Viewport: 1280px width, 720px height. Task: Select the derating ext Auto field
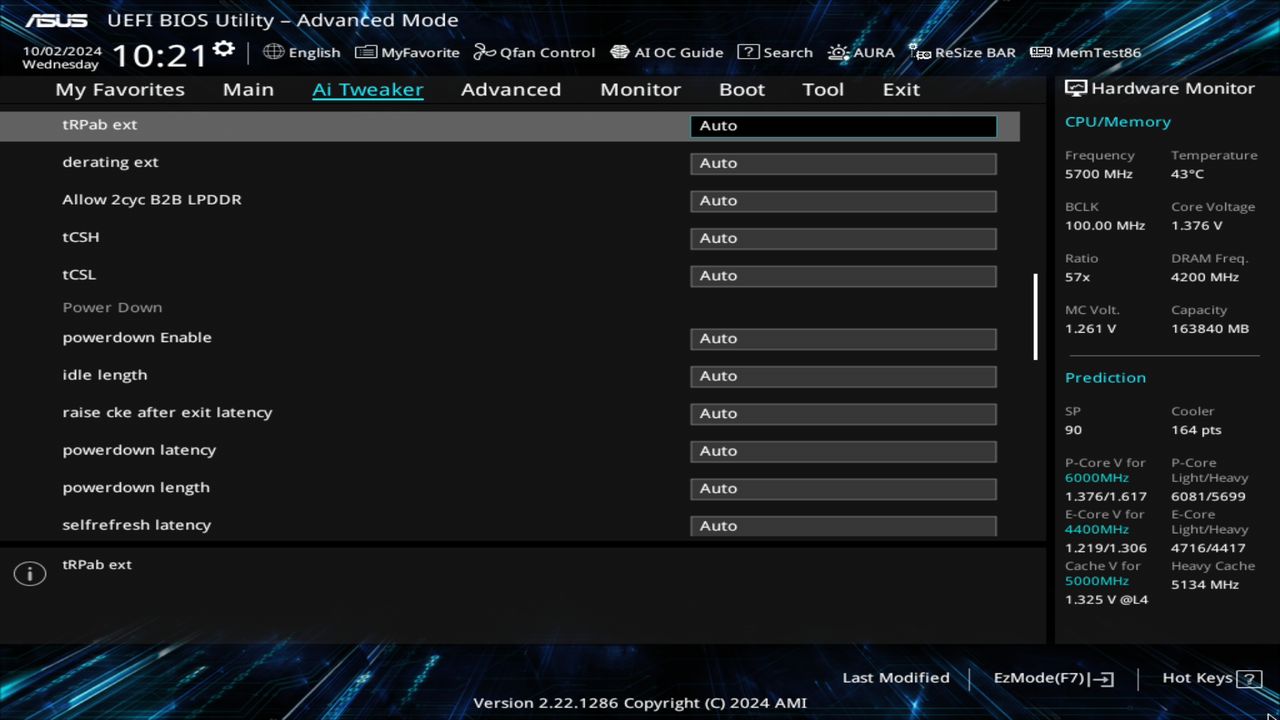pos(843,163)
